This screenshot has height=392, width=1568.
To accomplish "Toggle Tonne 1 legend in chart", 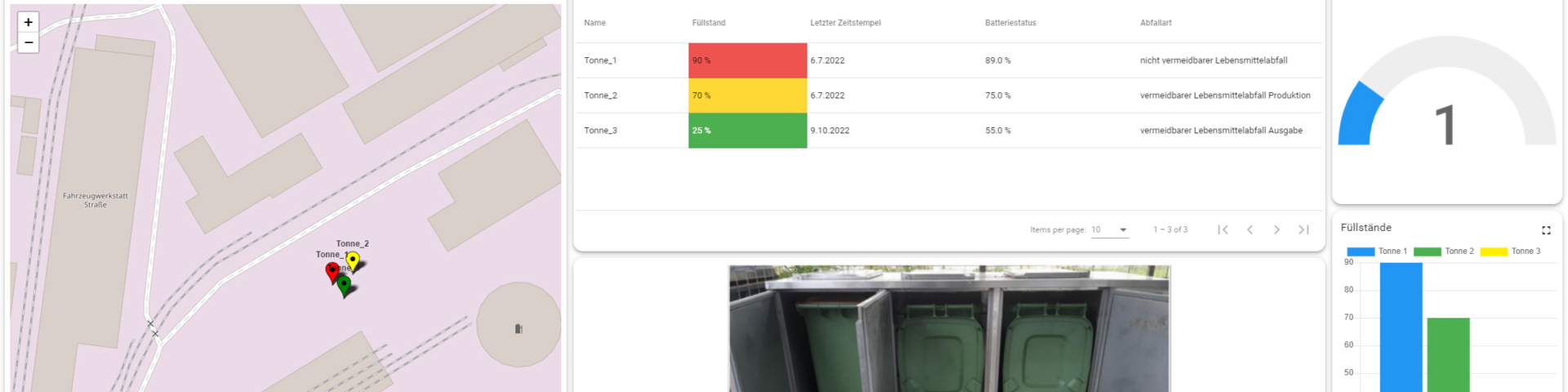I will 1377,252.
